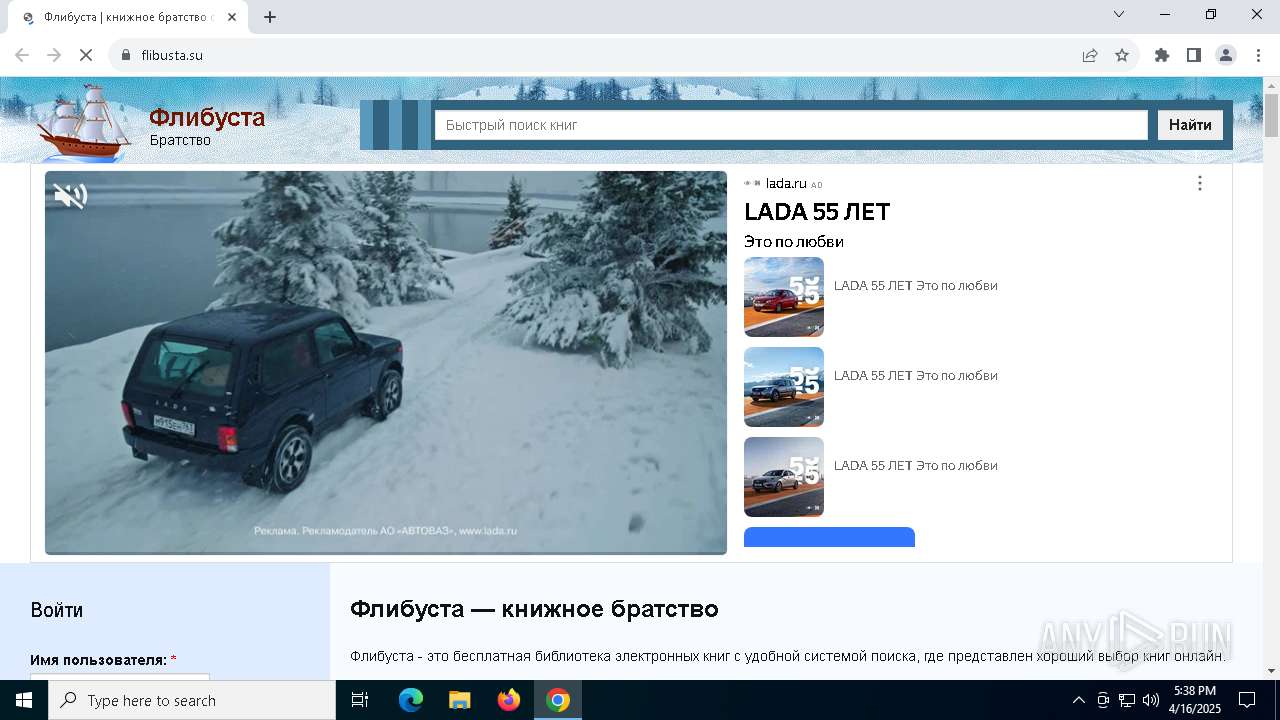This screenshot has height=720, width=1280.
Task: Click the Flibusta ship logo
Action: click(x=85, y=122)
